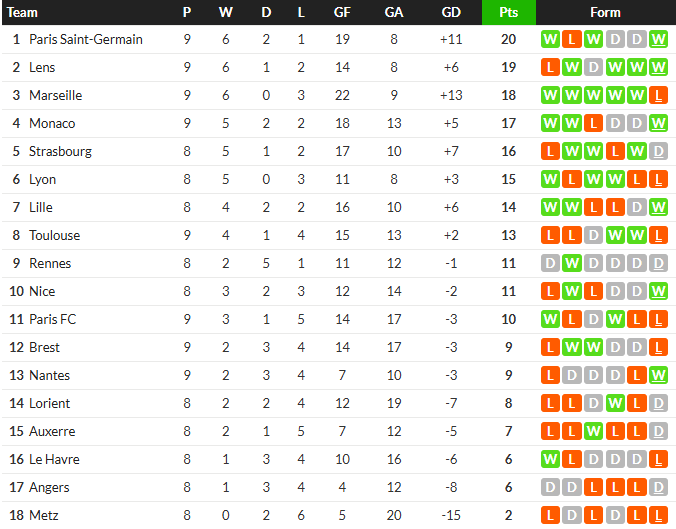
Task: Click Marseille's latest underlined L form badge
Action: click(658, 95)
